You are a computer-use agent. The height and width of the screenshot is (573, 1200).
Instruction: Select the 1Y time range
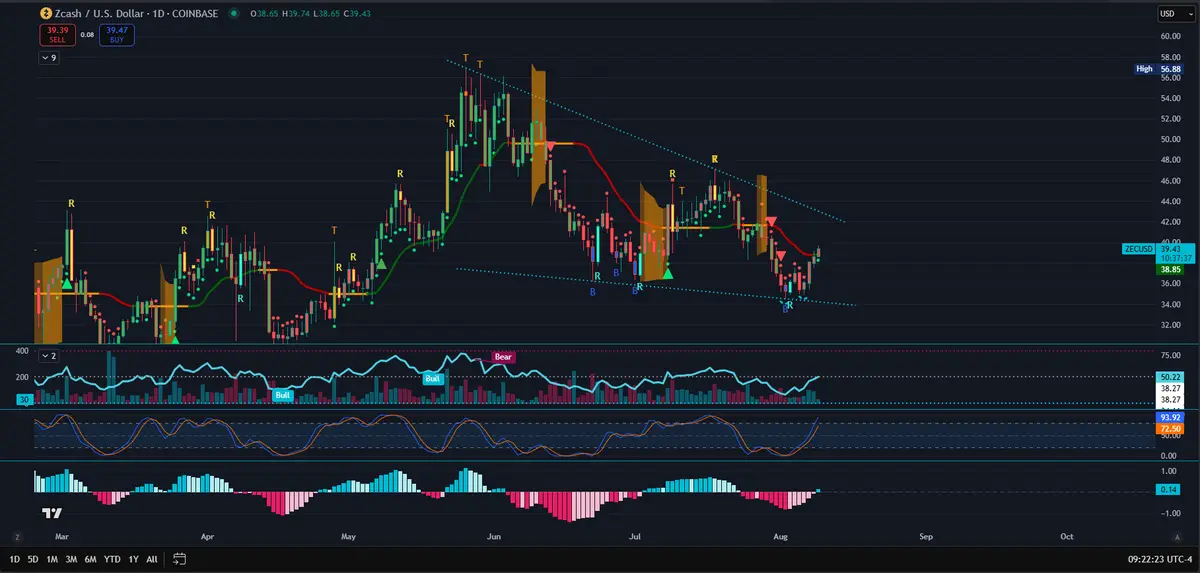tap(133, 558)
